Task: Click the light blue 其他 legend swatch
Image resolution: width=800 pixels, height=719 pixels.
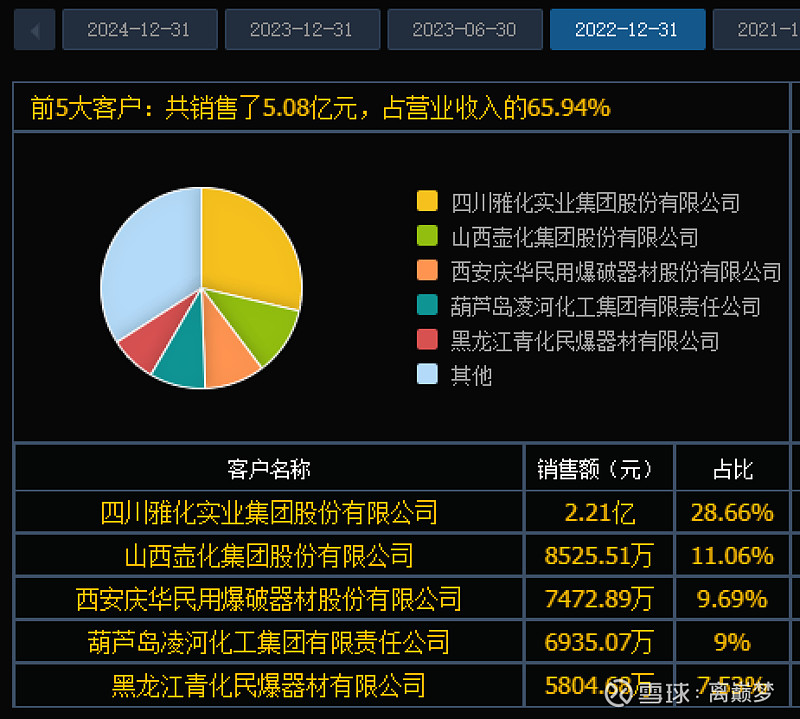Action: click(427, 374)
